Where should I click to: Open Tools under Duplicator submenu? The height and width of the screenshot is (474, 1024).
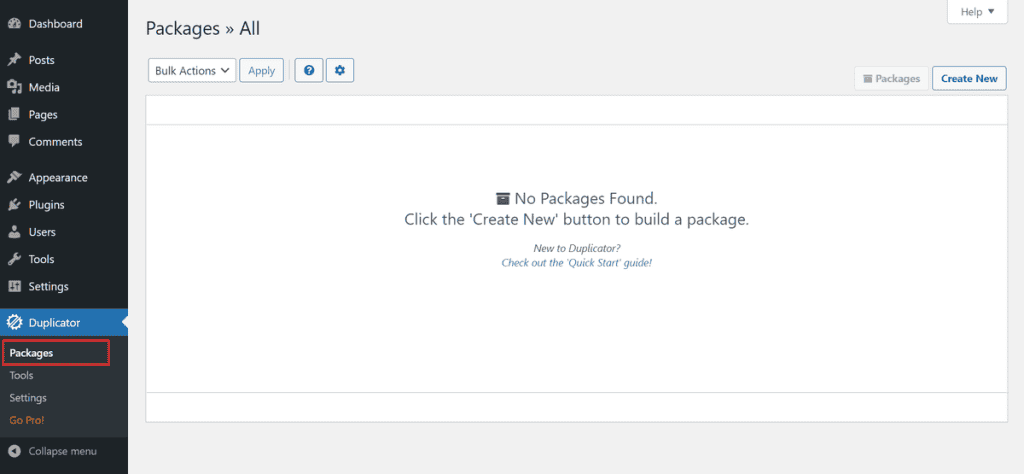tap(22, 375)
